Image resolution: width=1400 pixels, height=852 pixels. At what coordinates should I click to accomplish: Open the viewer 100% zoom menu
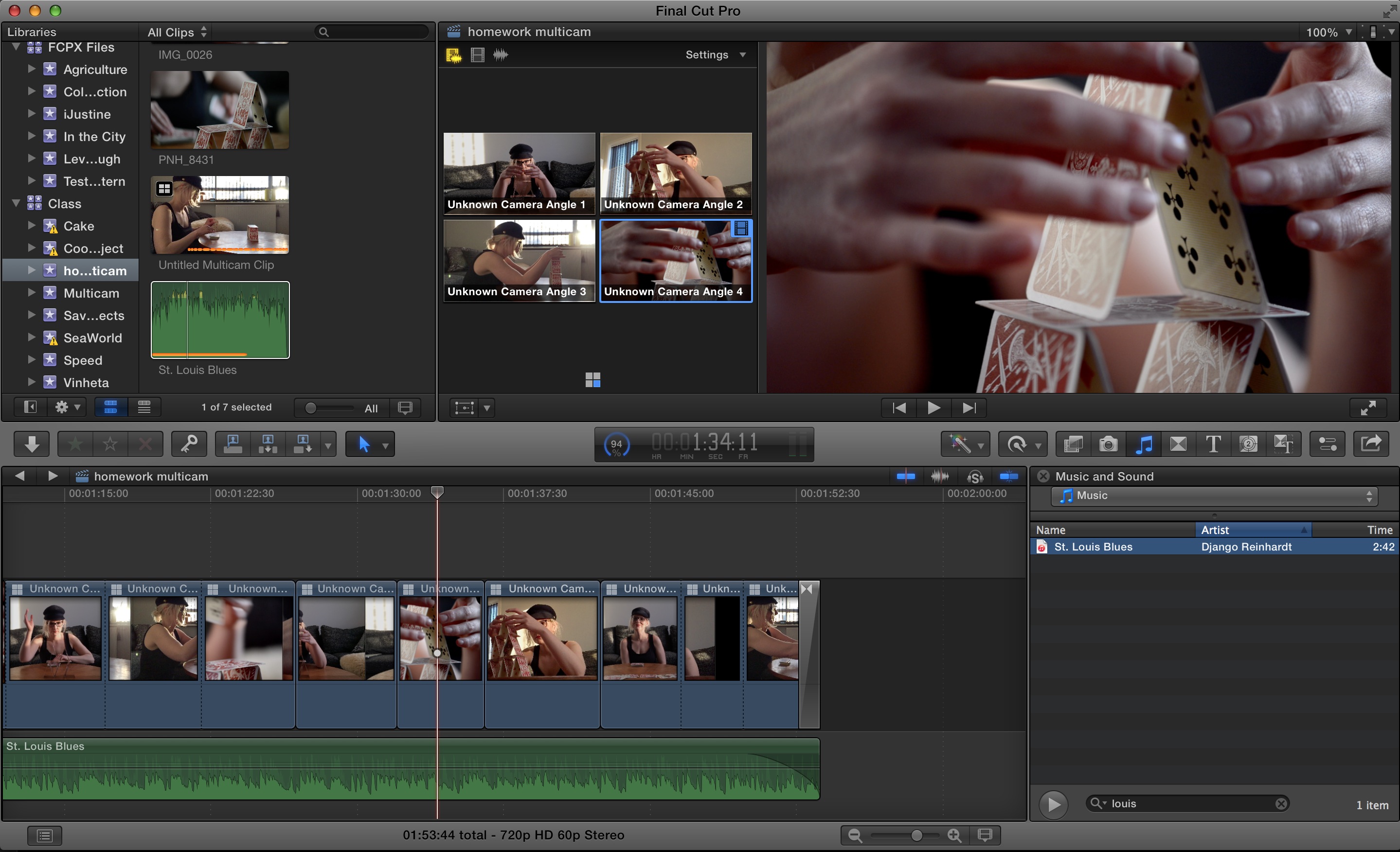click(1328, 33)
